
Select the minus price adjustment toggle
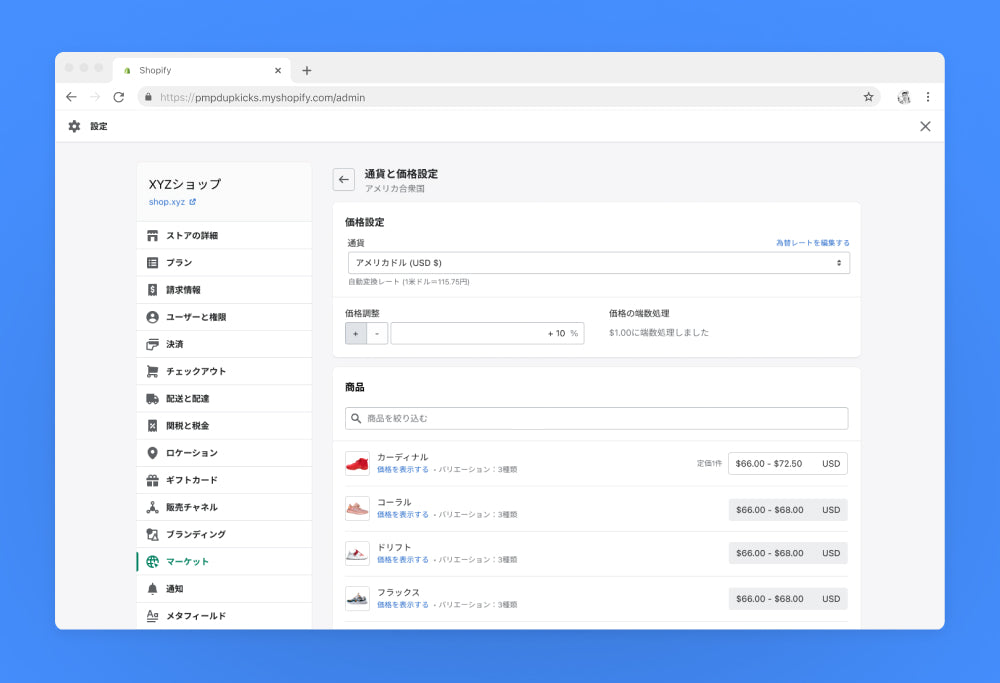[x=377, y=333]
